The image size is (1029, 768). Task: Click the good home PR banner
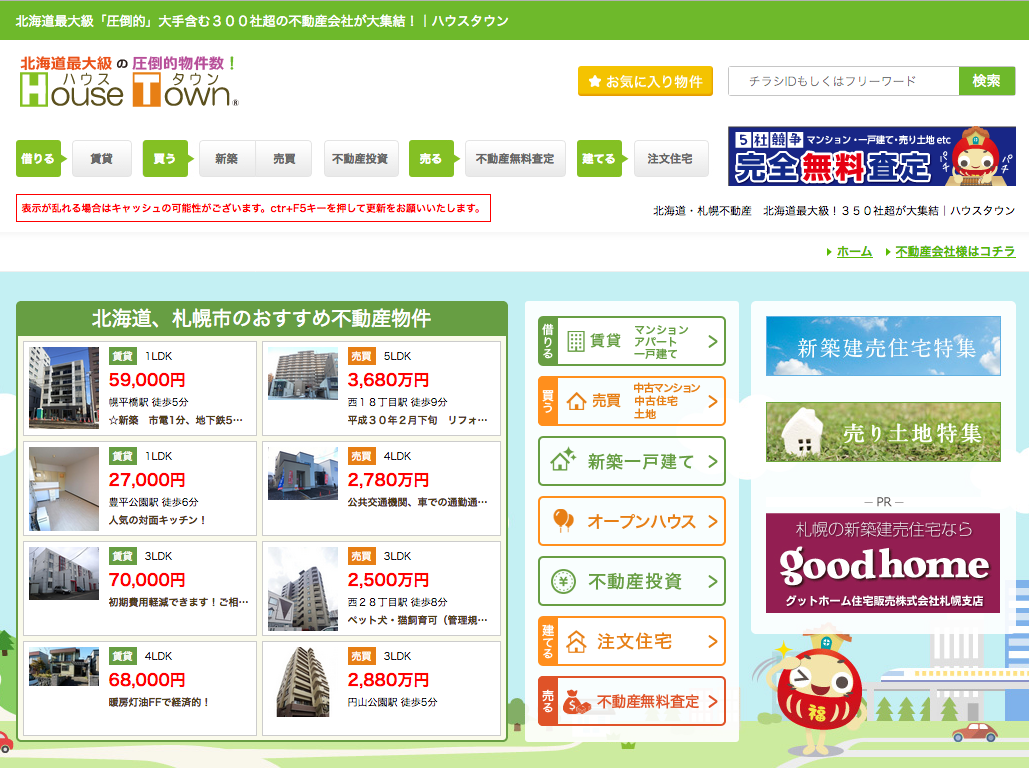[882, 563]
